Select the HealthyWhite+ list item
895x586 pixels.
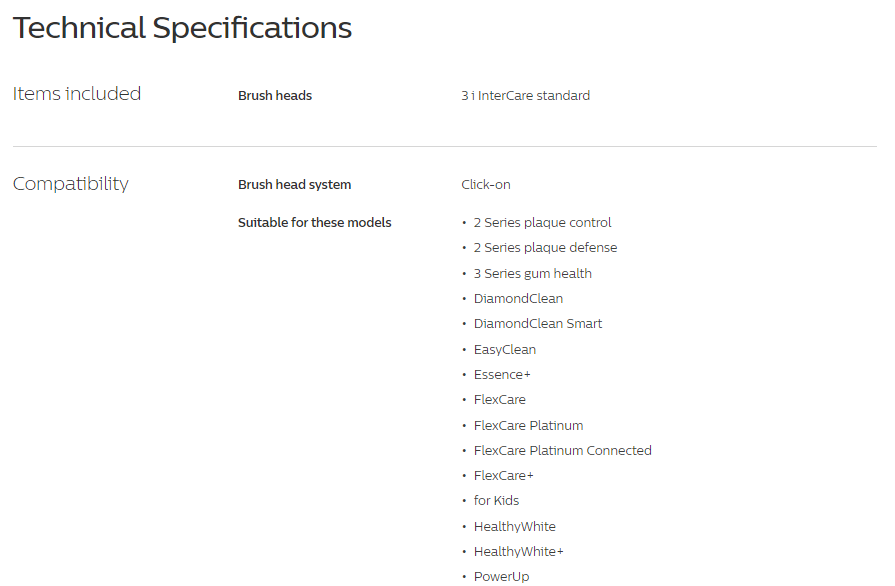[519, 551]
